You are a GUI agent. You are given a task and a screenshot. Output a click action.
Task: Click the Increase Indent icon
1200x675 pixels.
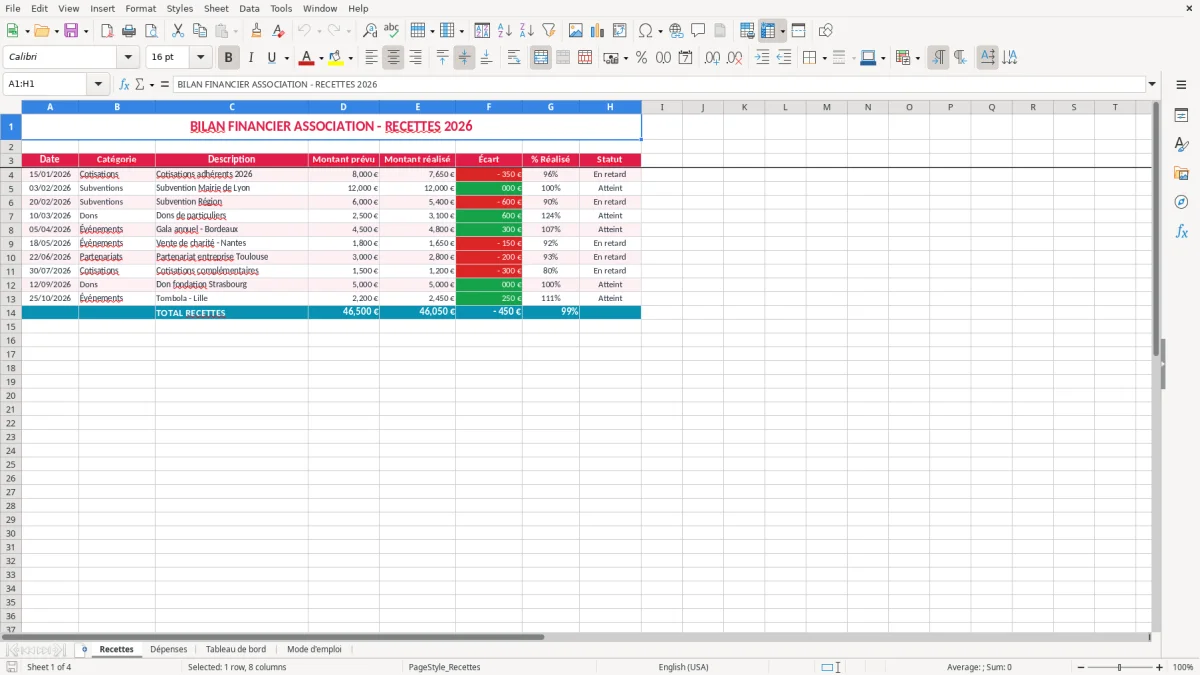(x=762, y=58)
